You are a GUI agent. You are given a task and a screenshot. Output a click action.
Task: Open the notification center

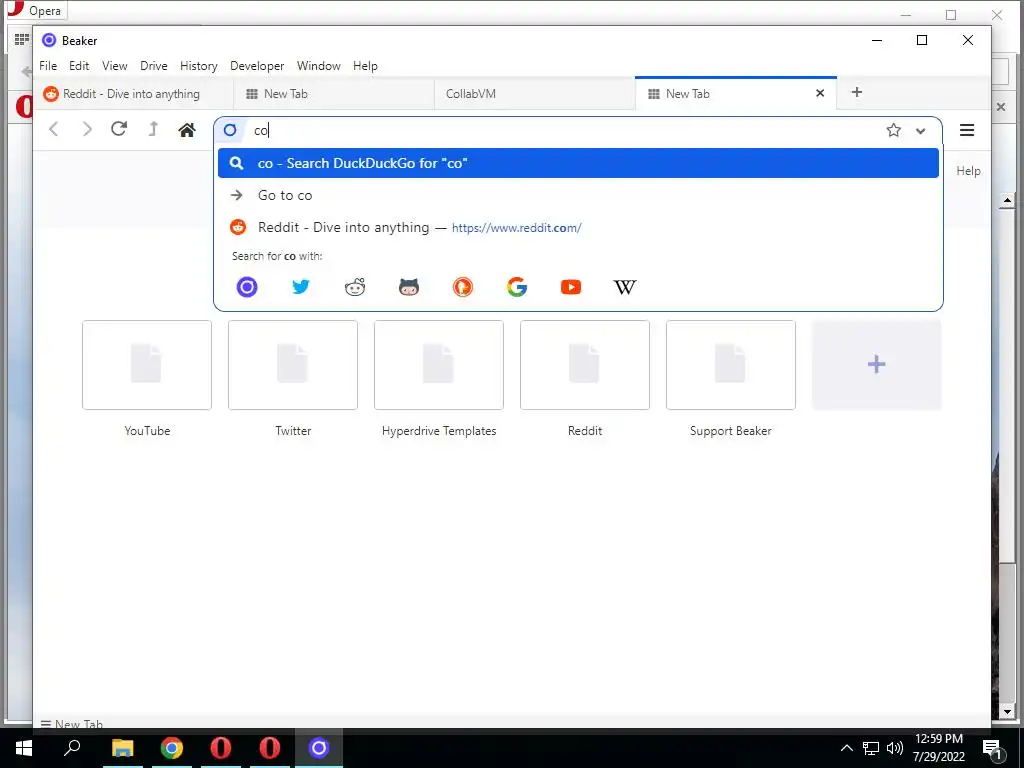point(993,749)
